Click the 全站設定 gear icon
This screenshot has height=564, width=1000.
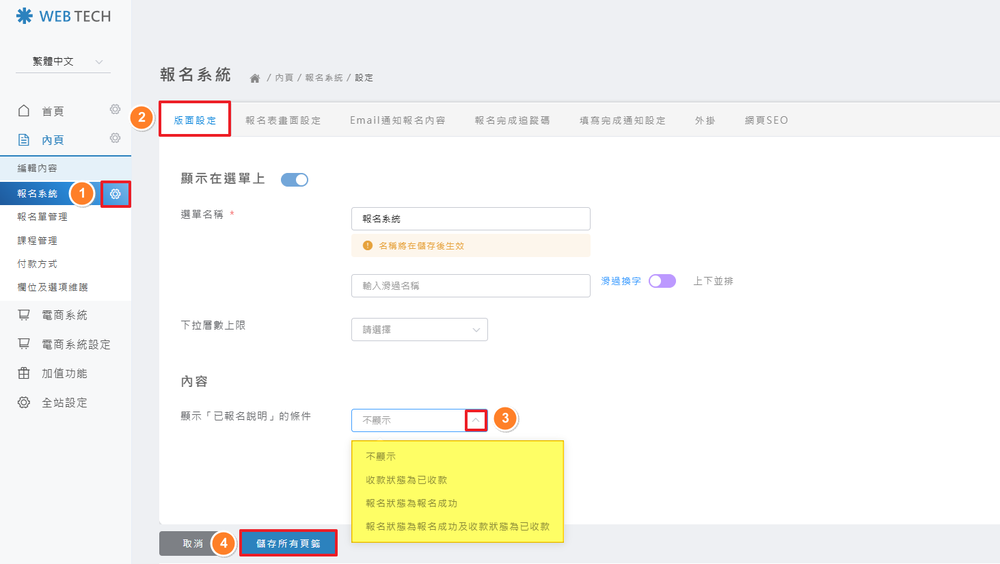click(x=25, y=403)
